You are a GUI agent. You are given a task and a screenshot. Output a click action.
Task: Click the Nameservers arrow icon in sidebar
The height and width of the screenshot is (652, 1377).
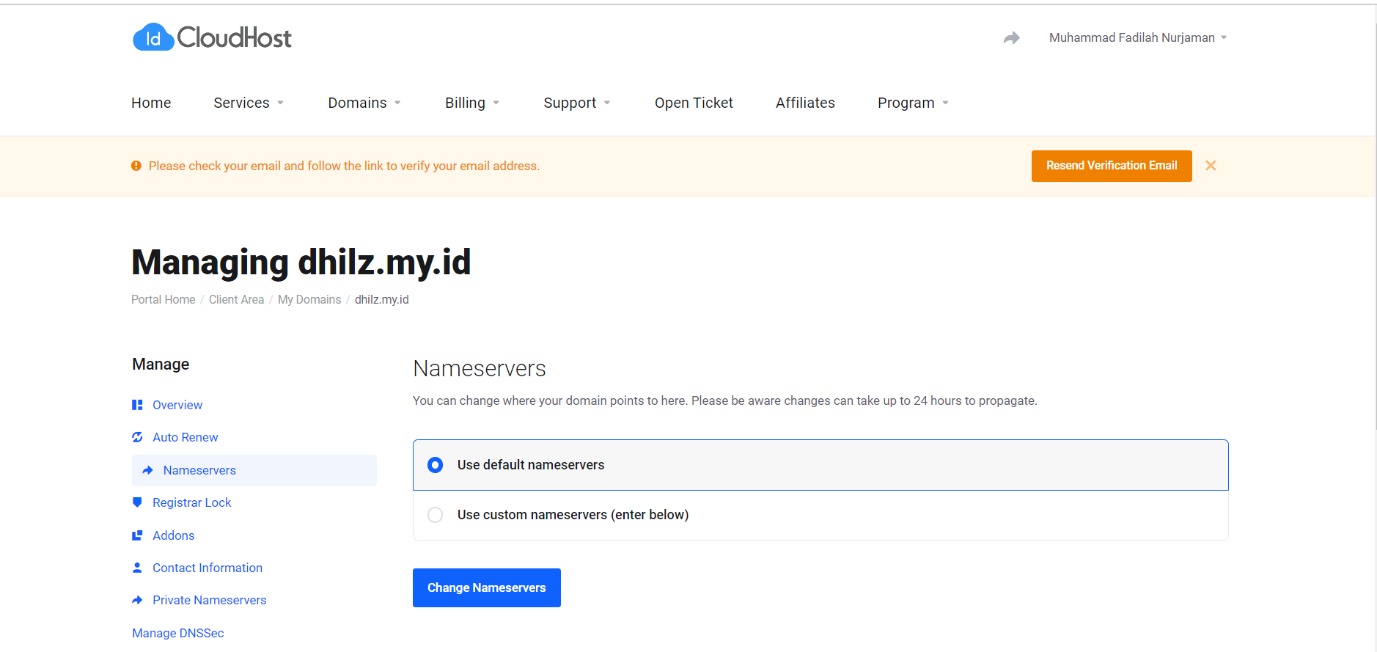point(148,470)
